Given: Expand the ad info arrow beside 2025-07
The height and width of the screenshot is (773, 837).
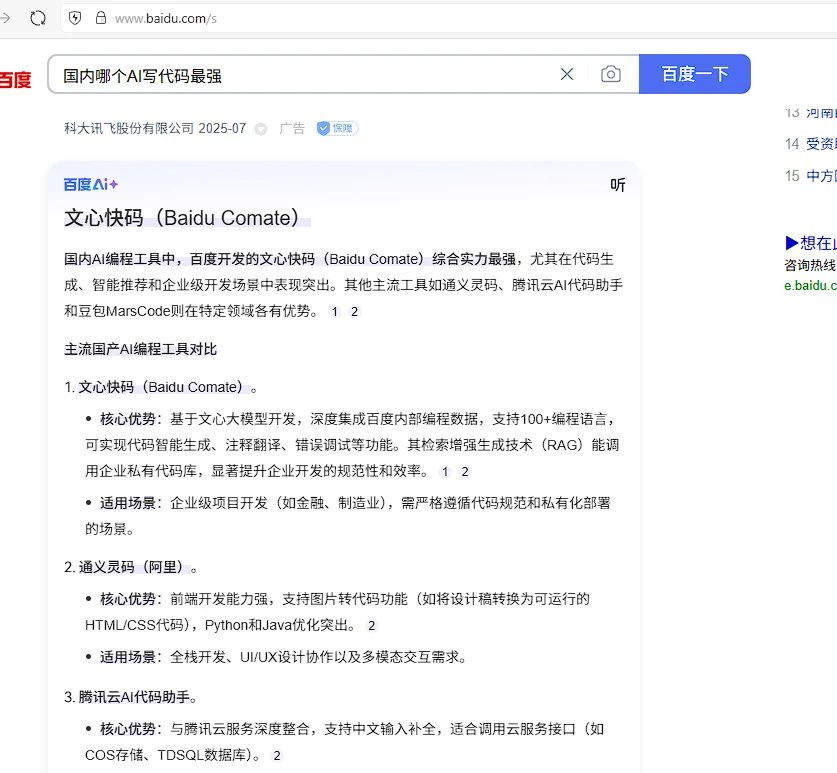Looking at the screenshot, I should tap(261, 129).
